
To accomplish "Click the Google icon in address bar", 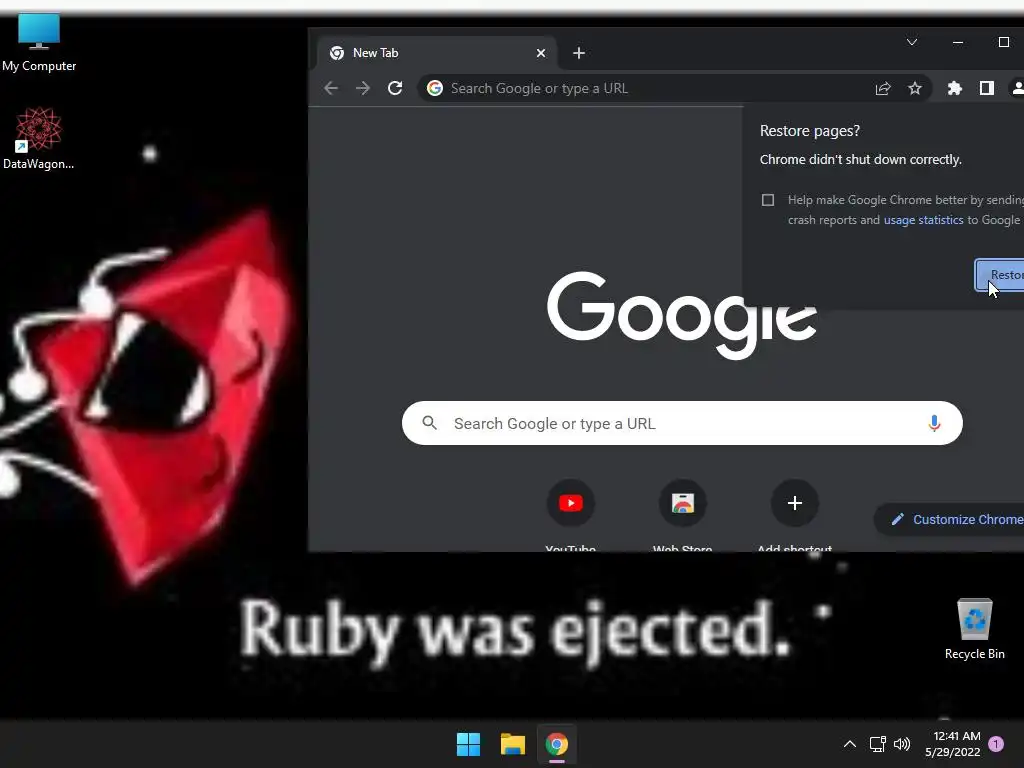I will (x=435, y=88).
